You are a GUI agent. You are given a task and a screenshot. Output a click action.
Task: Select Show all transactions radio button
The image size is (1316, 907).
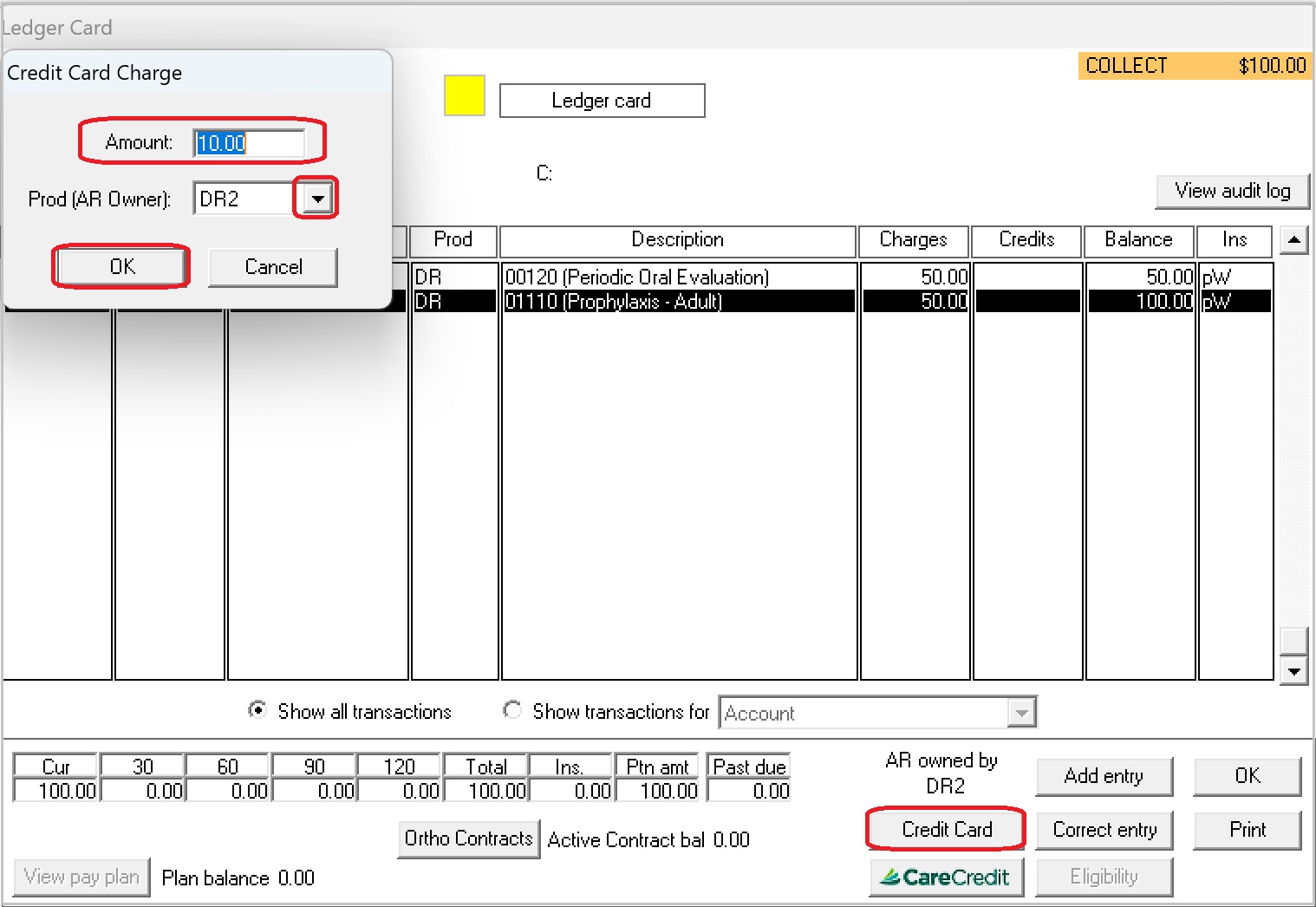coord(257,710)
